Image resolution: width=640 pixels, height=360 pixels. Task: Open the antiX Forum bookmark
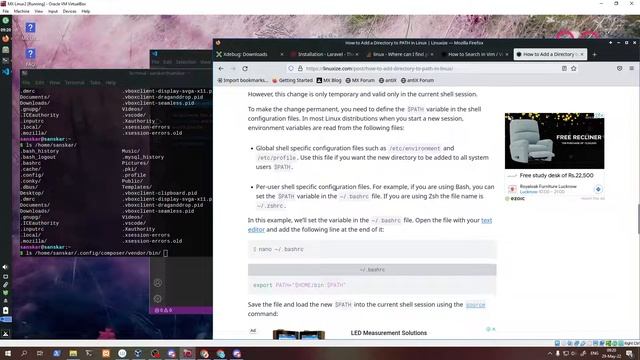[x=417, y=80]
